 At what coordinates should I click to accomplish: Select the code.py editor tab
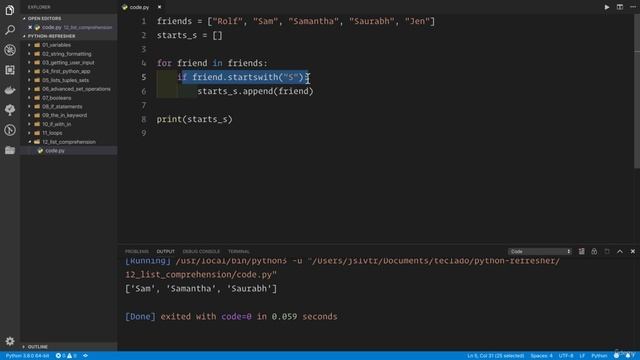click(x=139, y=7)
